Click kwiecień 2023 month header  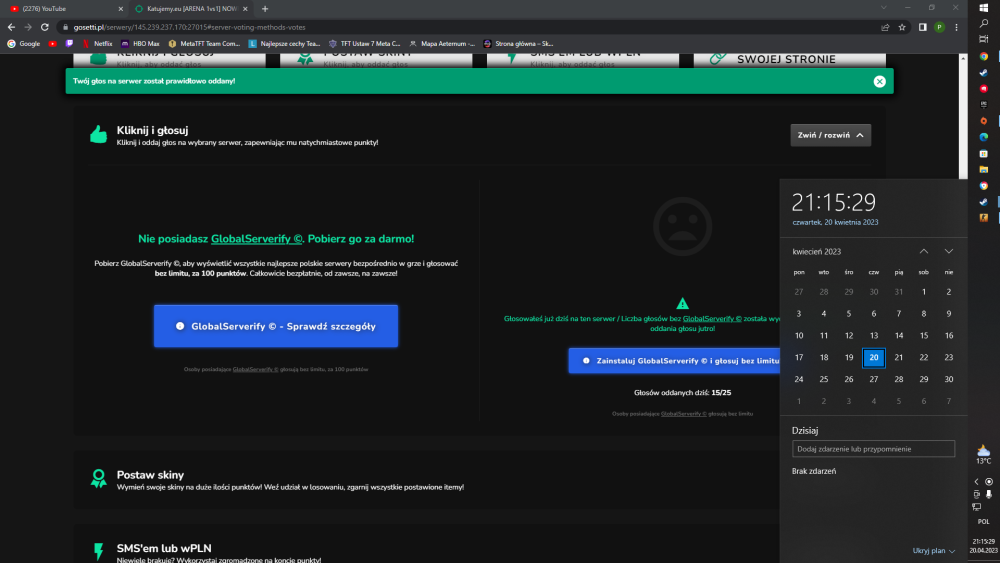click(816, 252)
